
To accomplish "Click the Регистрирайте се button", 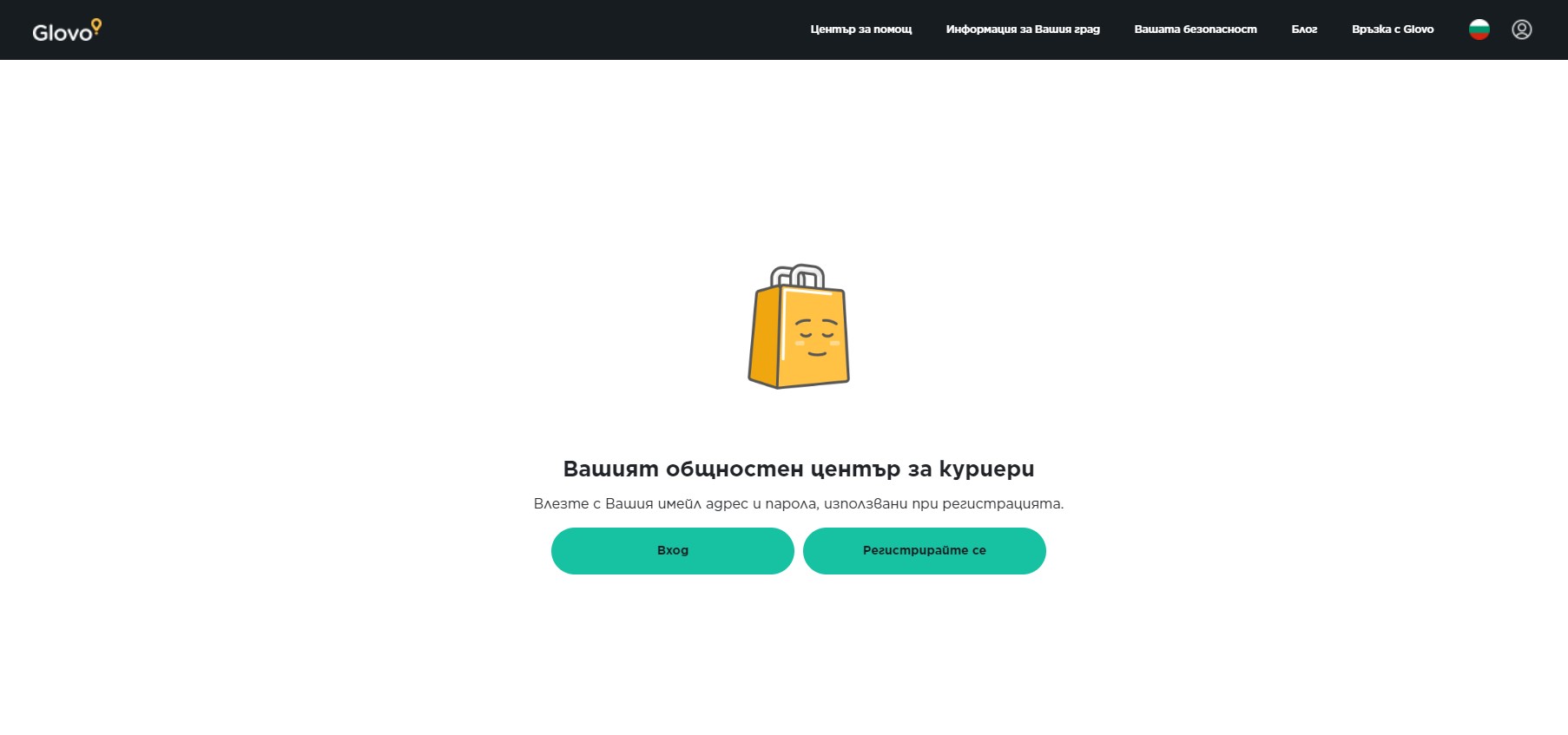I will (925, 550).
